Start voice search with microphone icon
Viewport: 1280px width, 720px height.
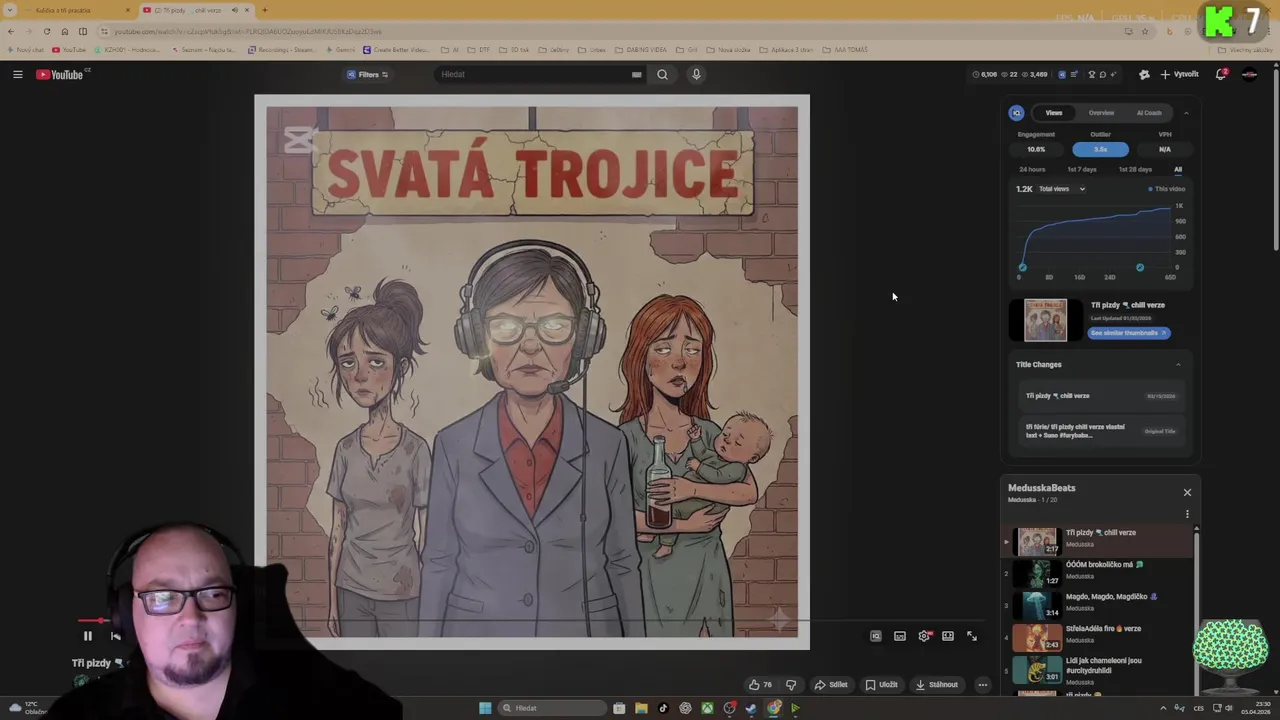(x=696, y=74)
